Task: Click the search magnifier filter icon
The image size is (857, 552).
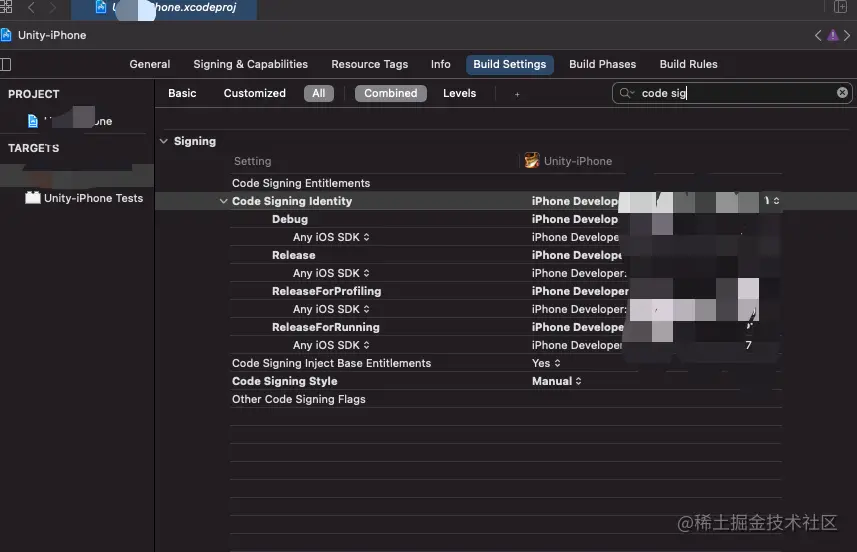Action: pyautogui.click(x=626, y=93)
